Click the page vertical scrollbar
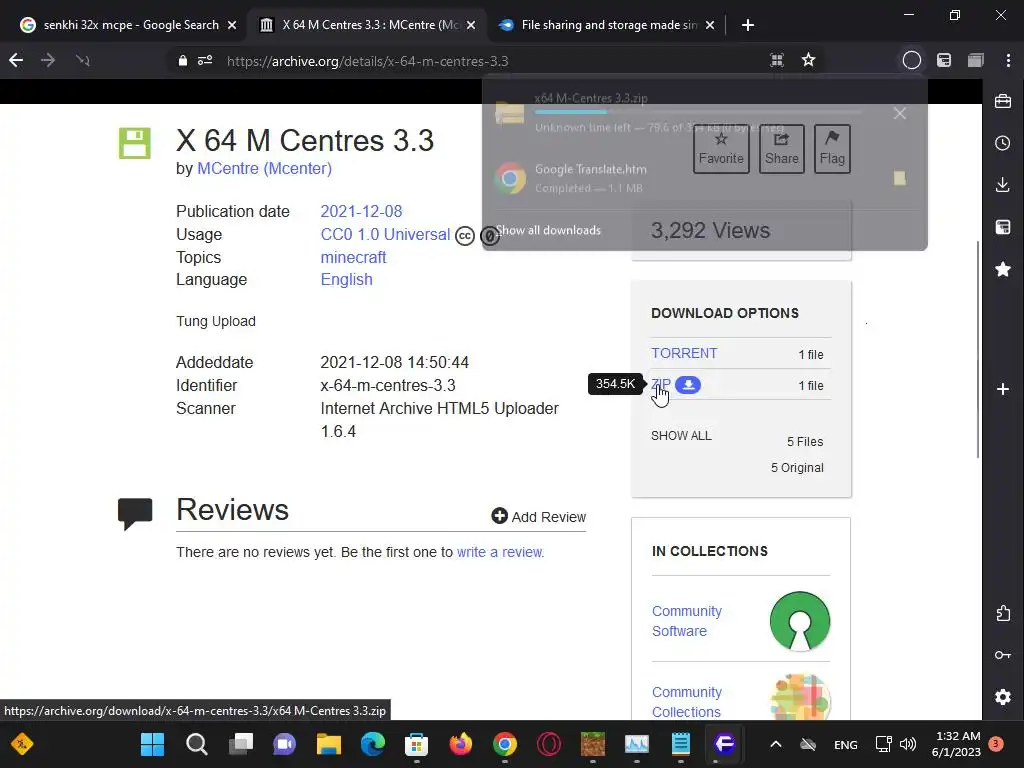Viewport: 1024px width, 768px height. coord(978,349)
